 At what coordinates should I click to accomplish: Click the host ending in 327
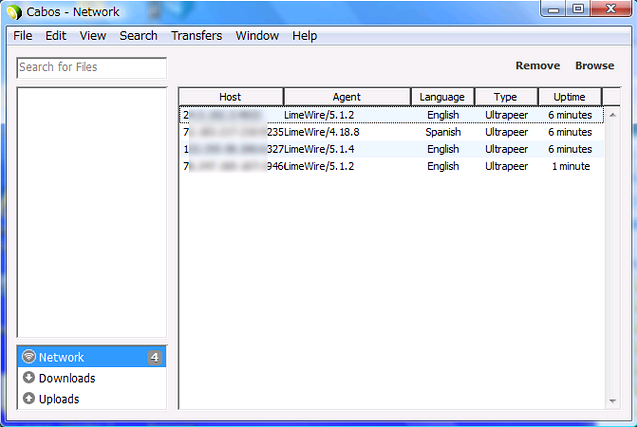233,149
